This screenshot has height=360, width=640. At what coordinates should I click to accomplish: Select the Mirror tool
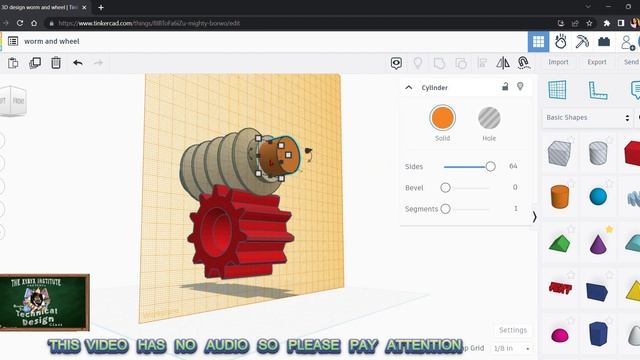[x=503, y=63]
